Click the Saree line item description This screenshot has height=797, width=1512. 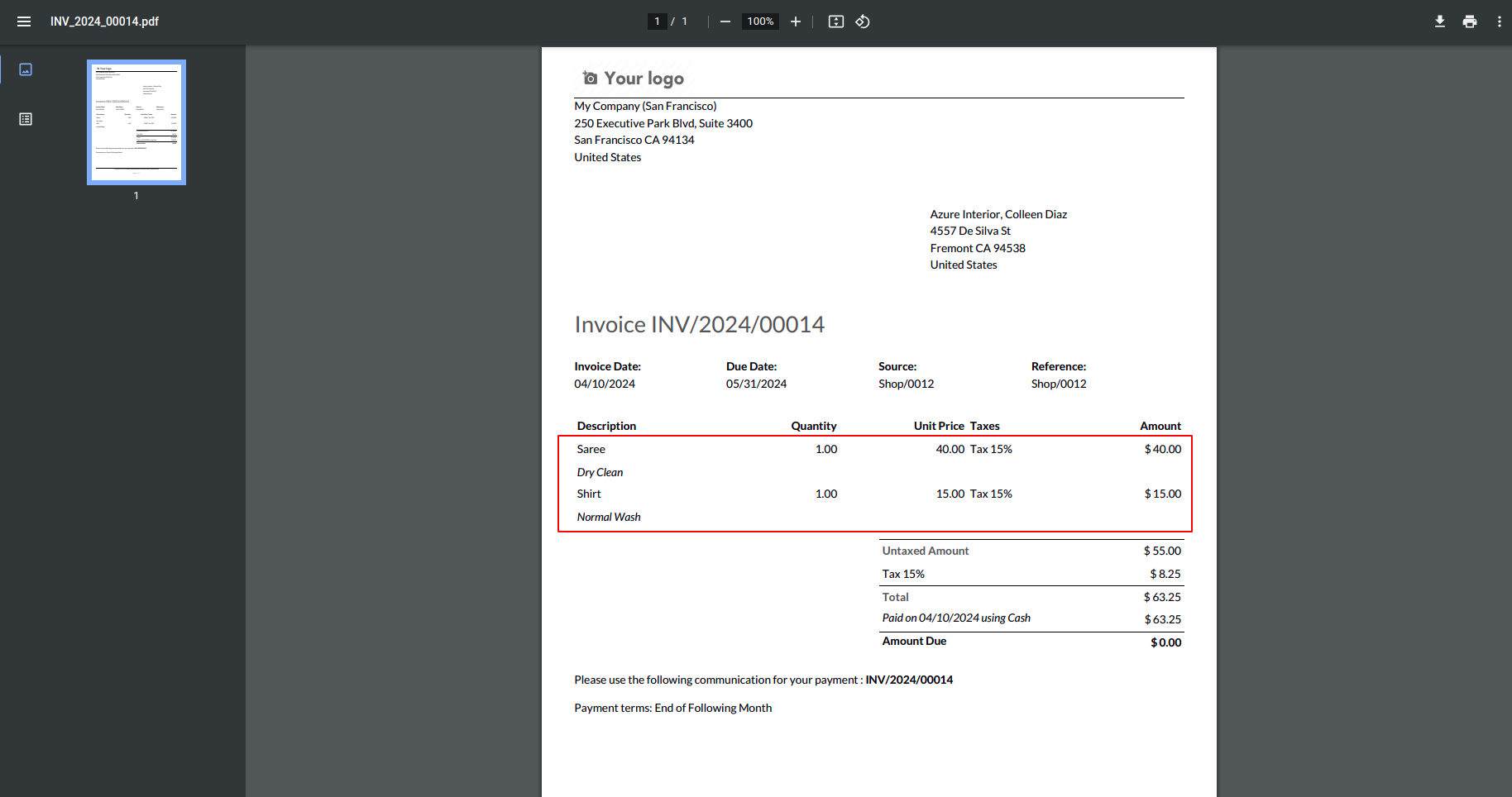pos(591,449)
